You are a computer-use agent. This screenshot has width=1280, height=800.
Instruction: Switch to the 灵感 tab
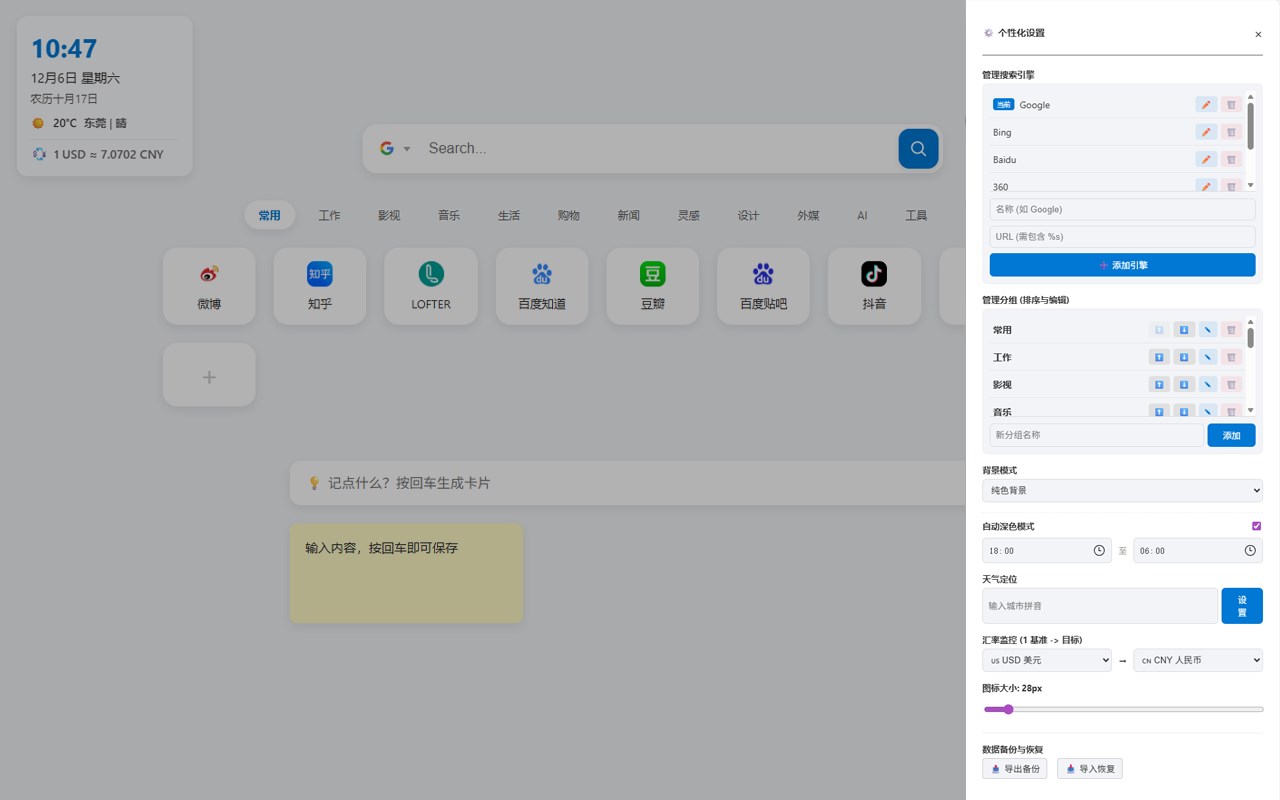tap(688, 215)
